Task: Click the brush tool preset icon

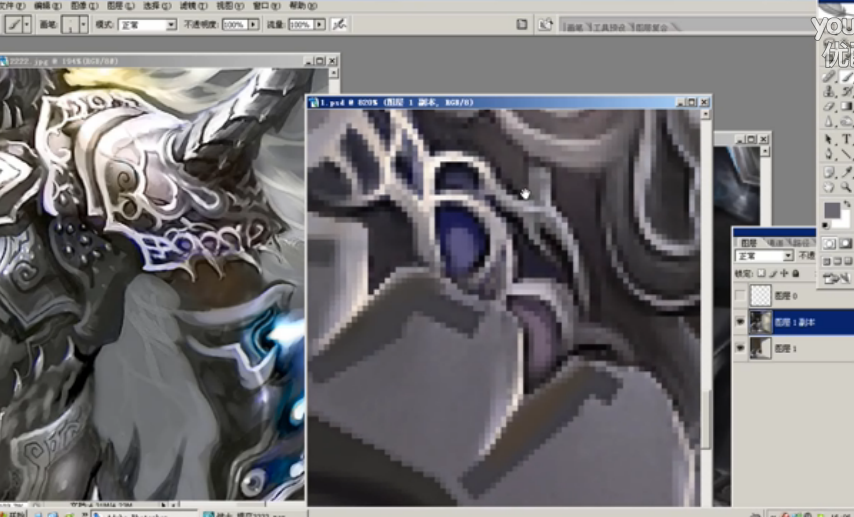Action: pos(14,25)
